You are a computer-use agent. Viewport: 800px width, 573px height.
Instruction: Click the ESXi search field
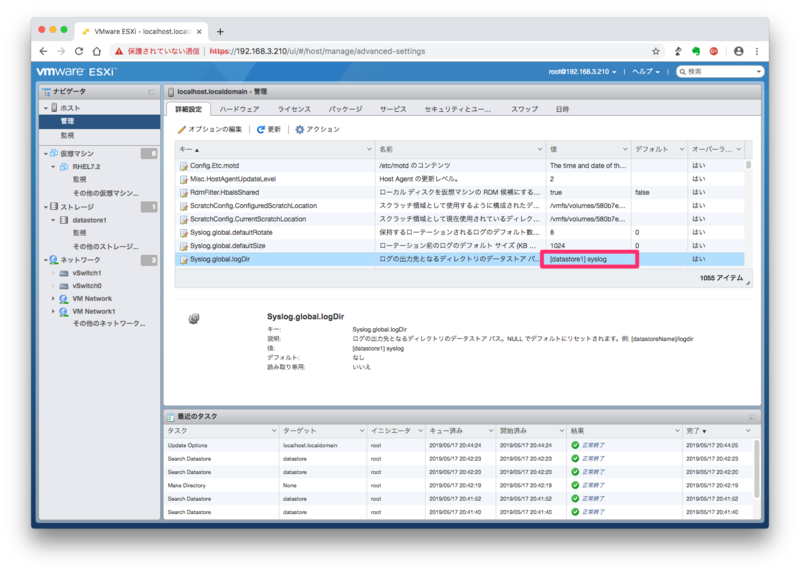pos(720,71)
